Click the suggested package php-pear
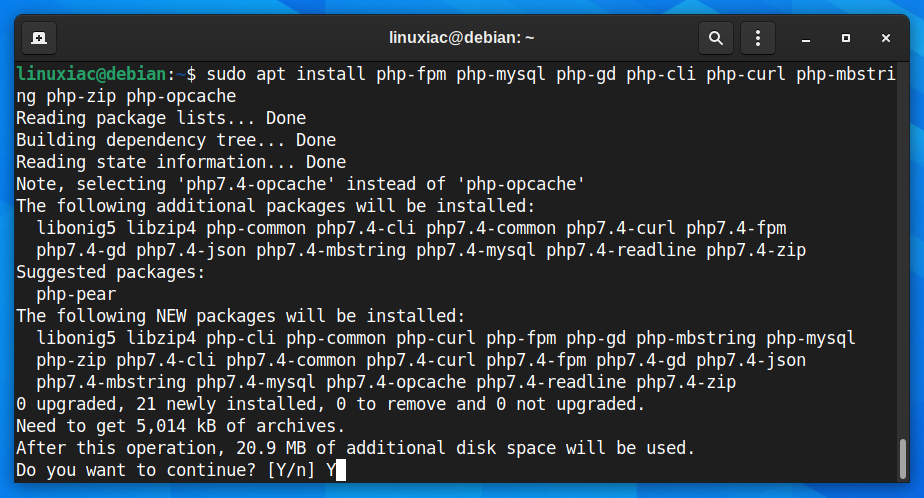This screenshot has width=924, height=498. 76,294
